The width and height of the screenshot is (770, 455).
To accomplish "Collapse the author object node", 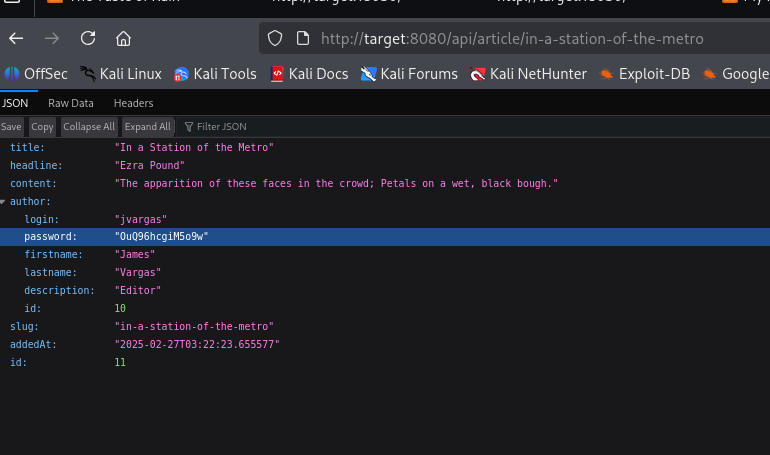I will pyautogui.click(x=3, y=202).
